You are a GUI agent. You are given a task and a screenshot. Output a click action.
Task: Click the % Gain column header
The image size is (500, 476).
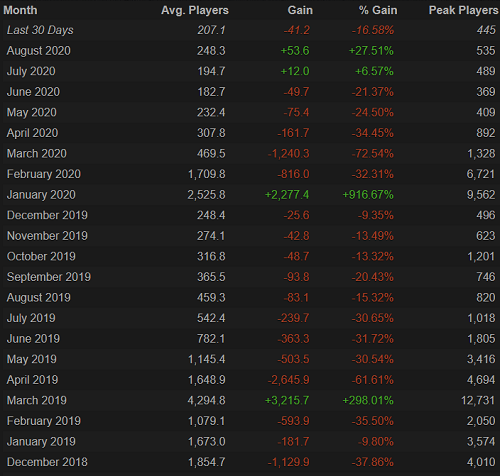tap(378, 10)
